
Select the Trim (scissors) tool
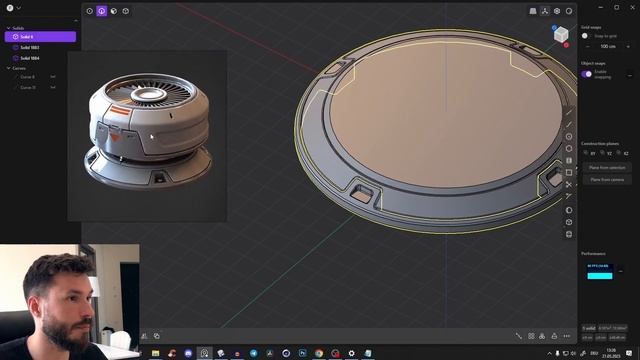pos(569,184)
